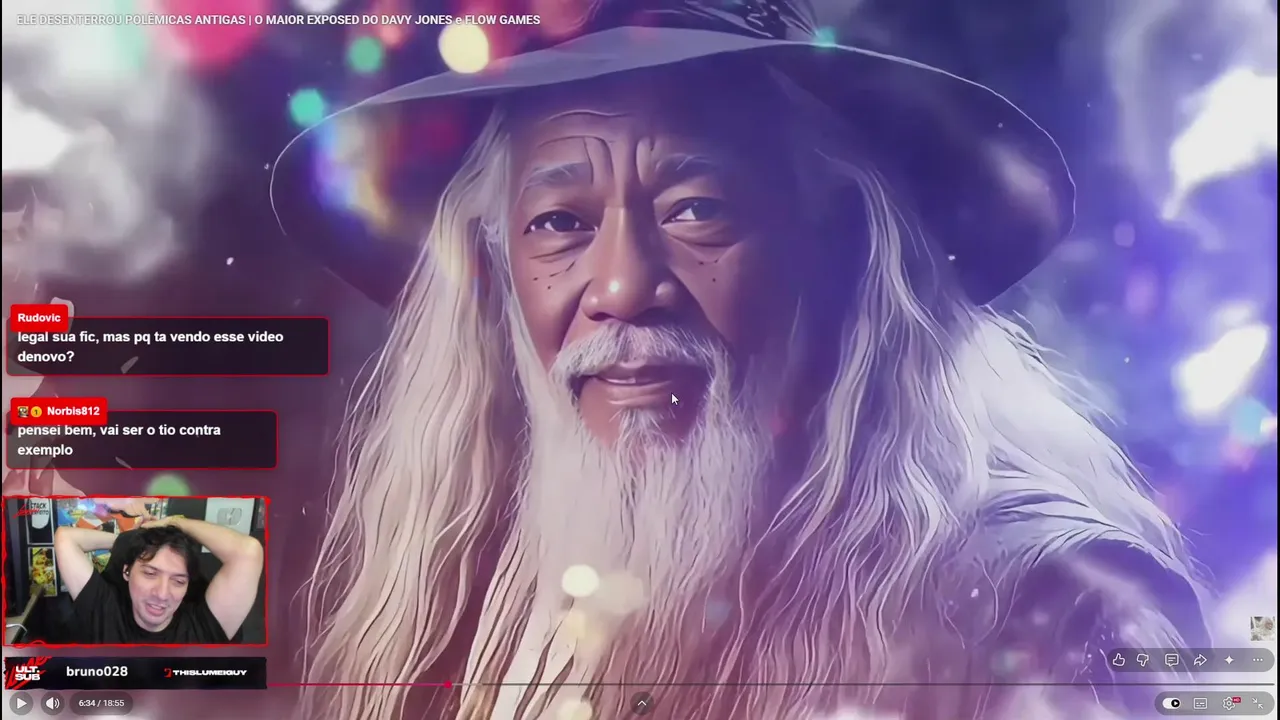Toggle the autoplay switch
Screen dimensions: 1280x720
[x=1170, y=703]
